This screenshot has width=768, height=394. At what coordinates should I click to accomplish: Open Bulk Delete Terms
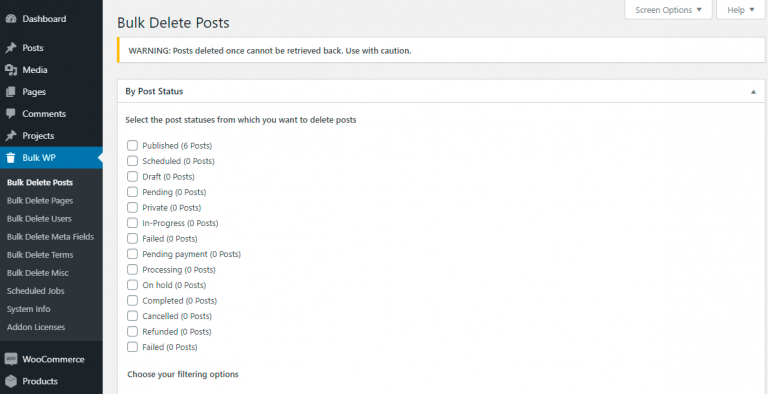[40, 255]
